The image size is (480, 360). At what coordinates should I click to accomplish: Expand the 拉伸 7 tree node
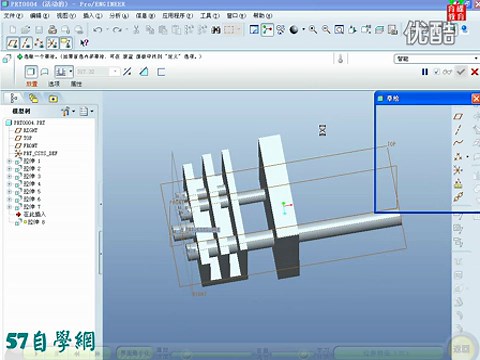[x=9, y=207]
